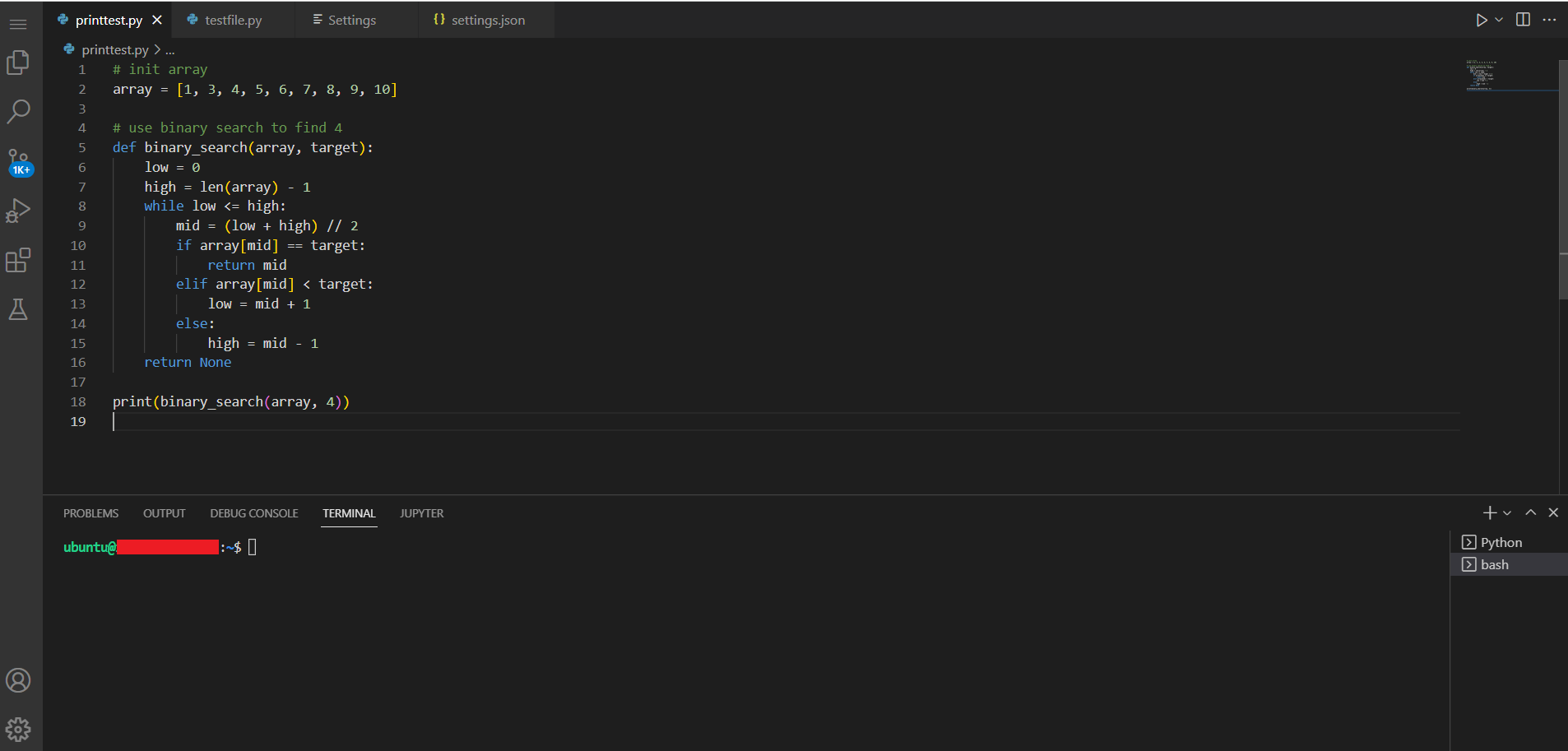This screenshot has height=751, width=1568.
Task: Select the bash terminal in the list
Action: 1509,564
